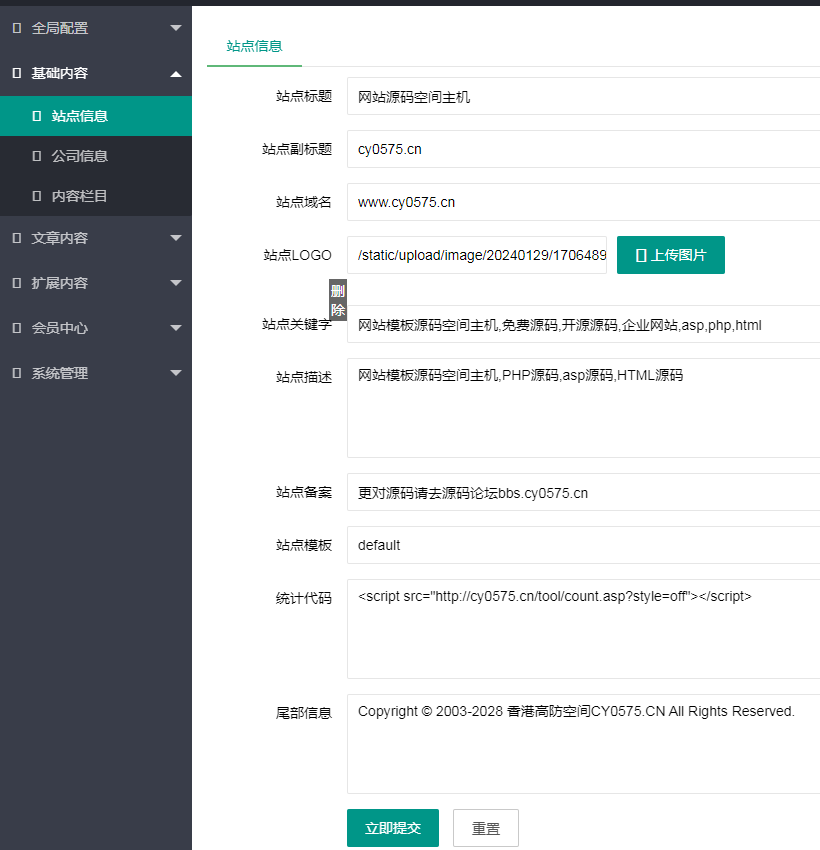Click the 站点备案 label text
The height and width of the screenshot is (850, 820).
pos(304,492)
